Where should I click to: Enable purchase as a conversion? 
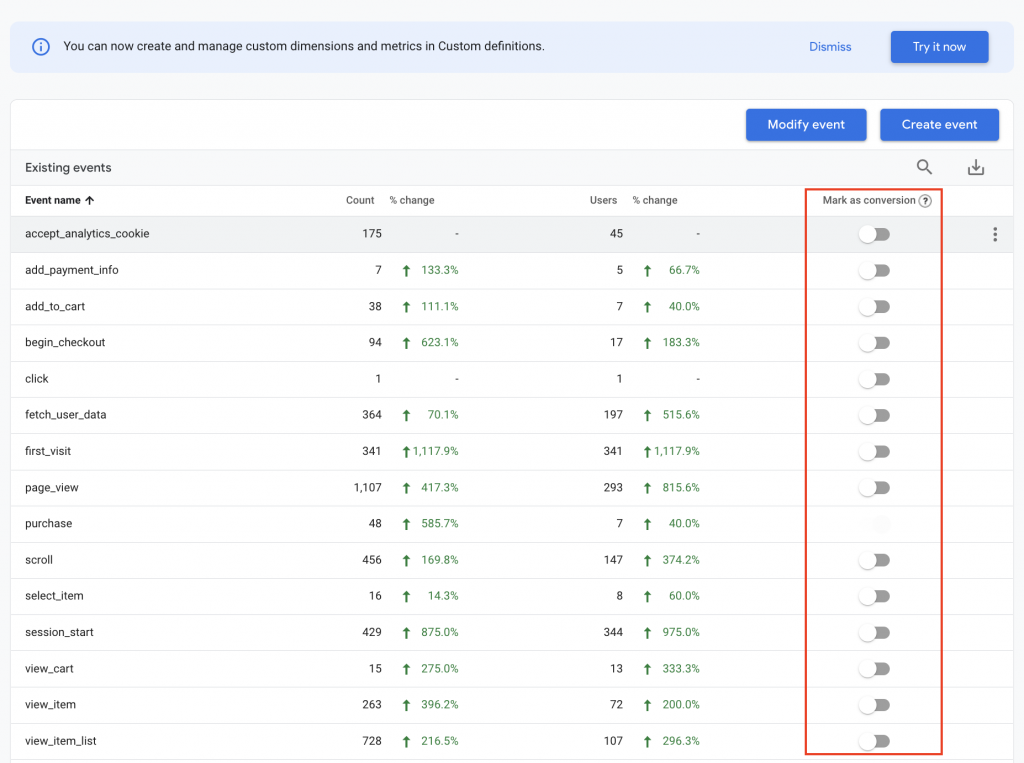click(874, 523)
